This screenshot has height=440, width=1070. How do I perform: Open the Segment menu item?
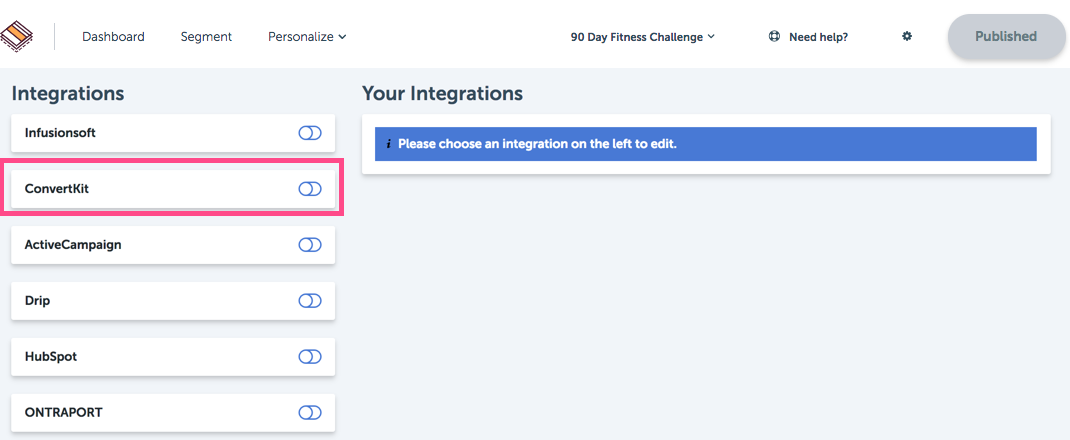pyautogui.click(x=206, y=37)
